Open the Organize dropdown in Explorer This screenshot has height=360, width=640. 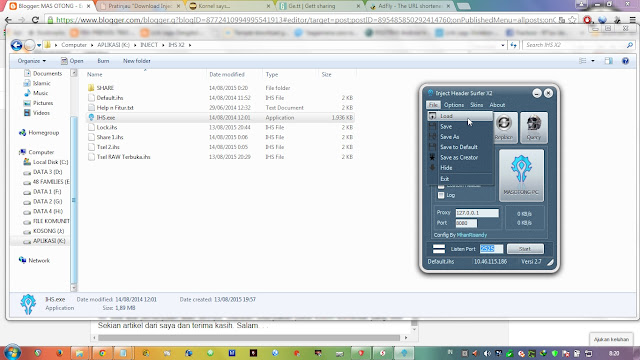click(x=31, y=61)
